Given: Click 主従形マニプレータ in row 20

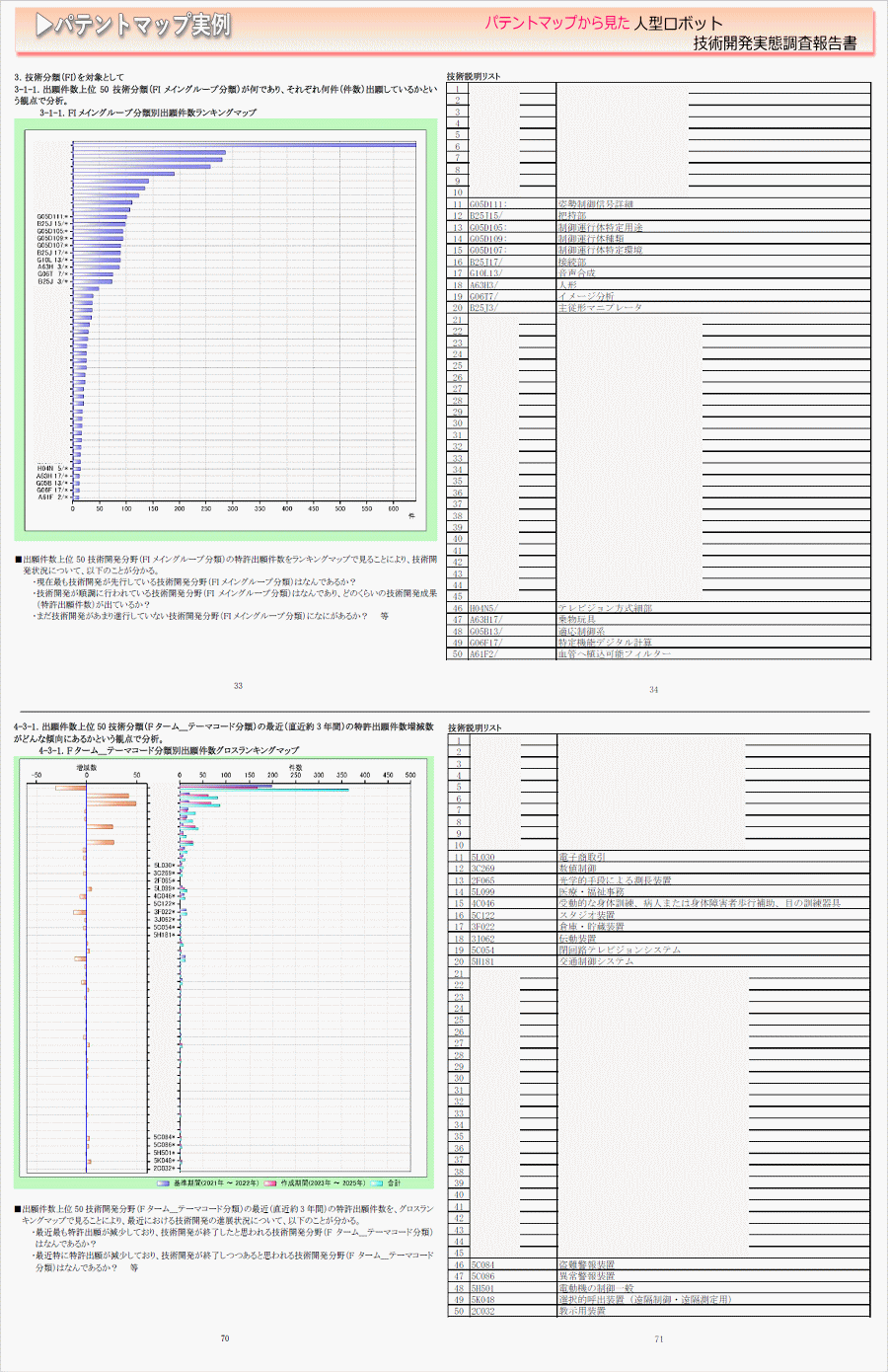Looking at the screenshot, I should tap(600, 308).
